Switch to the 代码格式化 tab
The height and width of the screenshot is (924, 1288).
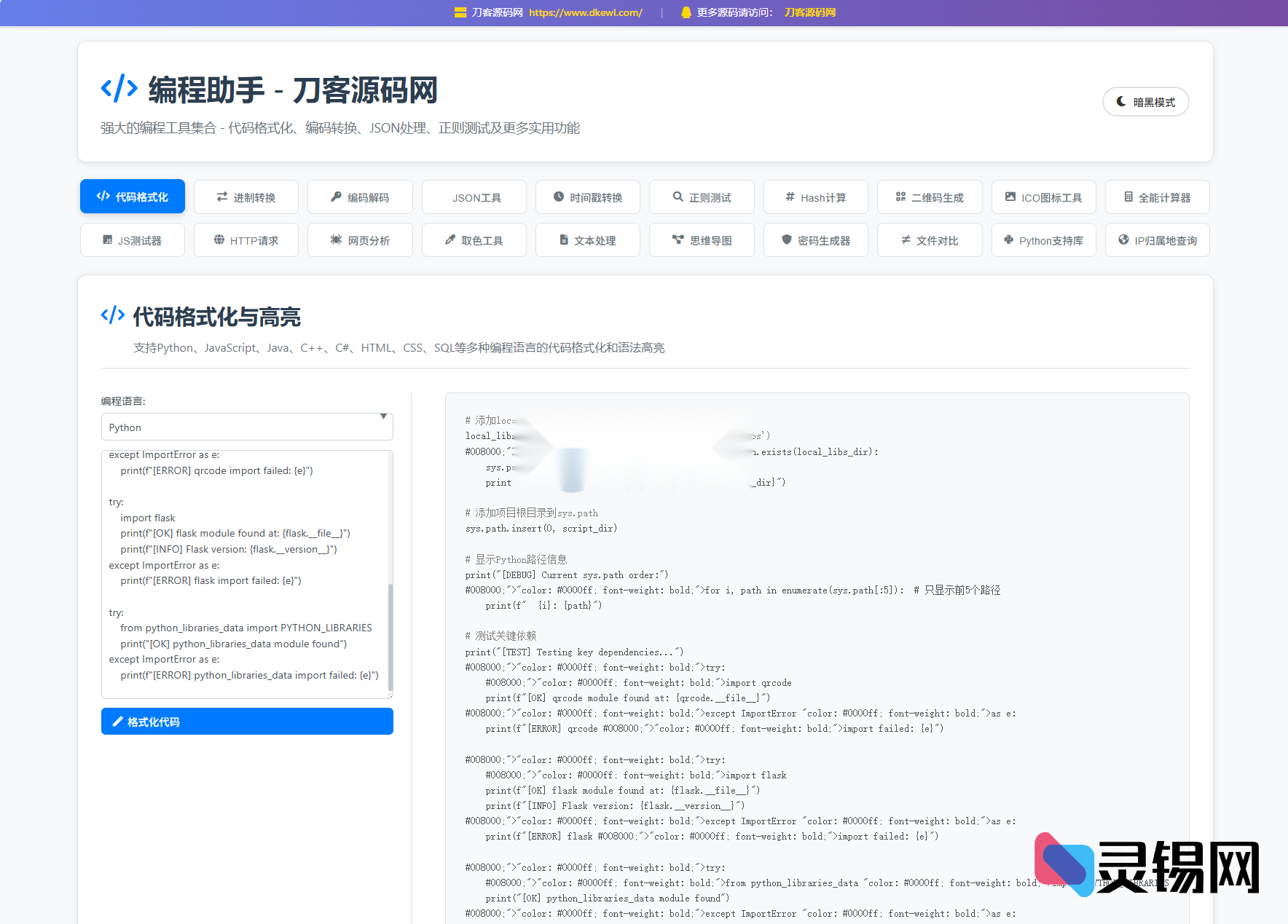pos(132,196)
